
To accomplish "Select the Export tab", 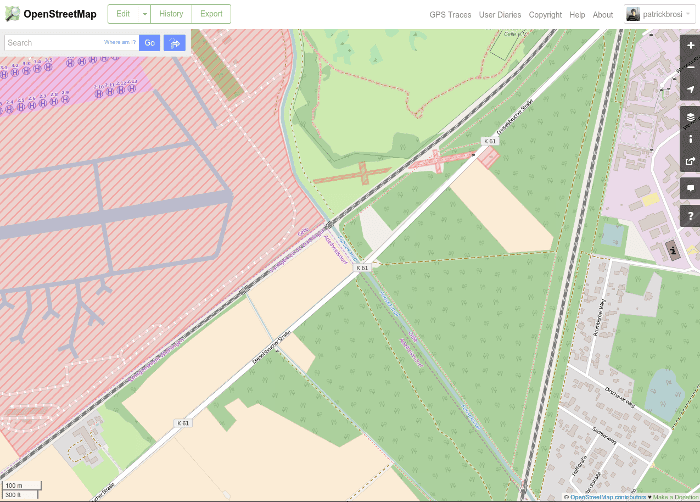I will point(211,14).
